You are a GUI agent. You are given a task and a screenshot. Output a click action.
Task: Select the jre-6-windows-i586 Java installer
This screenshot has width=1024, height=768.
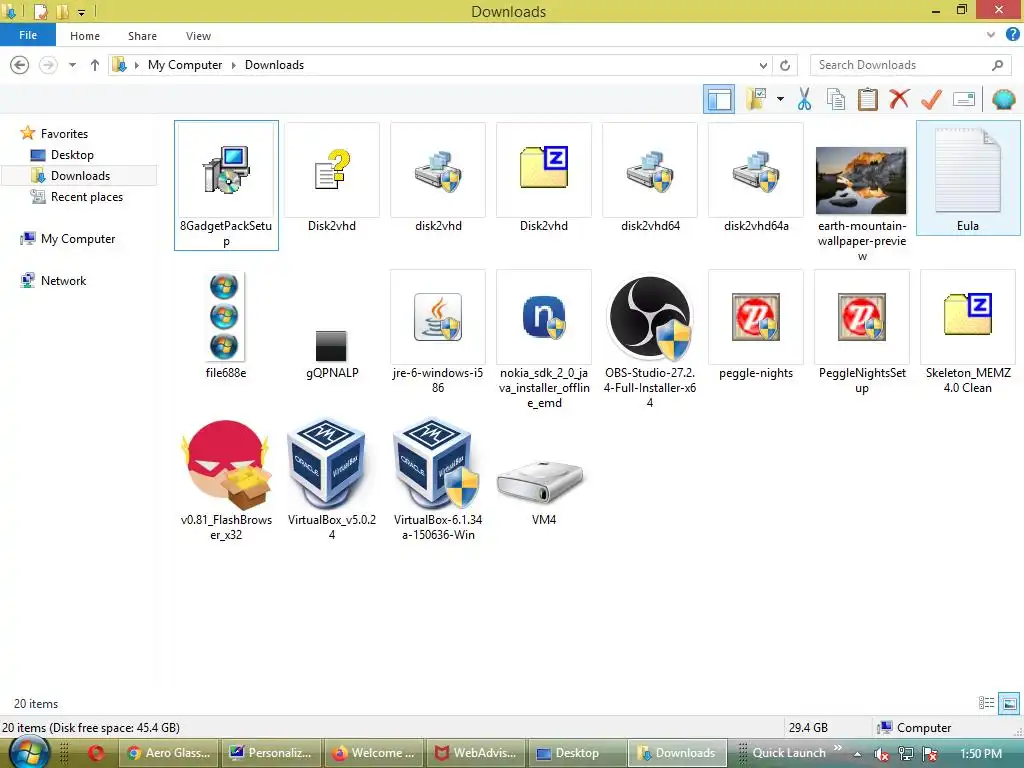click(438, 333)
